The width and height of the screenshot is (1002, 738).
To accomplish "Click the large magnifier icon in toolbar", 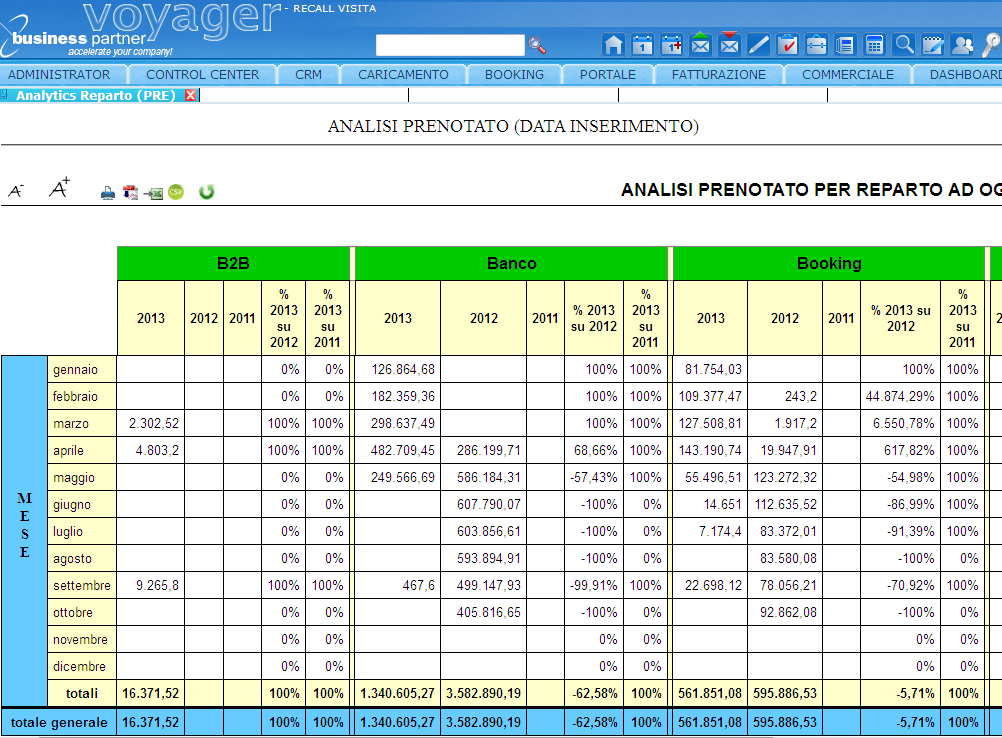I will [x=904, y=45].
